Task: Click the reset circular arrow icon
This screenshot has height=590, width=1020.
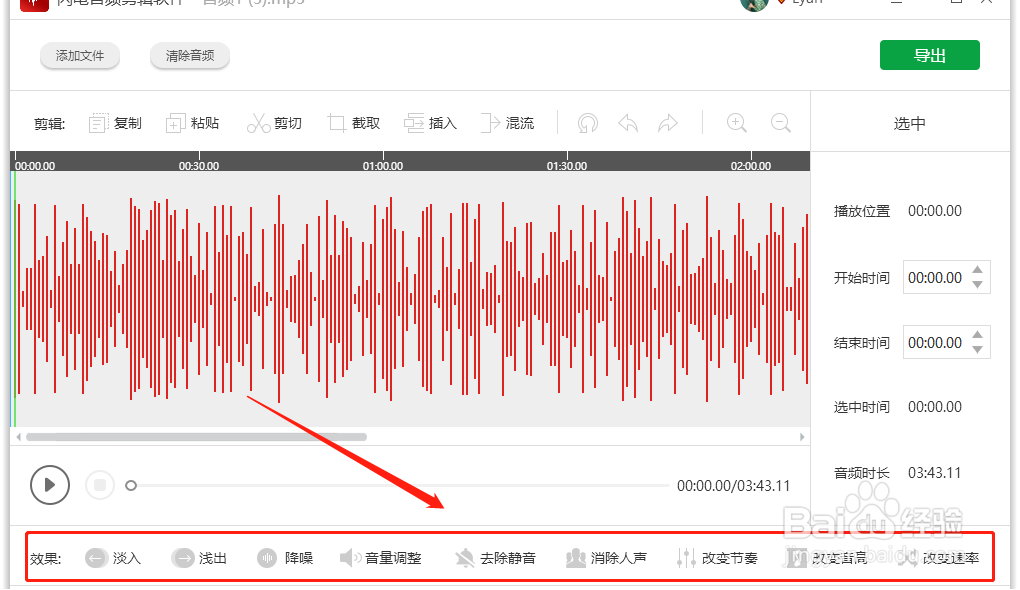Action: [x=587, y=123]
